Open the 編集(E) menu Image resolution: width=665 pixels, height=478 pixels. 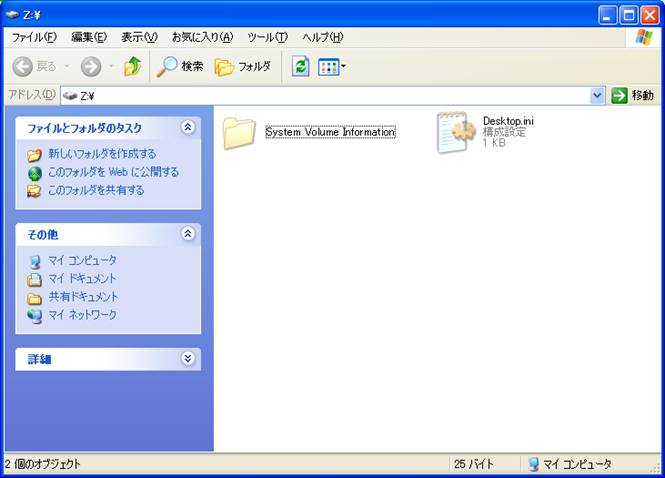coord(89,37)
